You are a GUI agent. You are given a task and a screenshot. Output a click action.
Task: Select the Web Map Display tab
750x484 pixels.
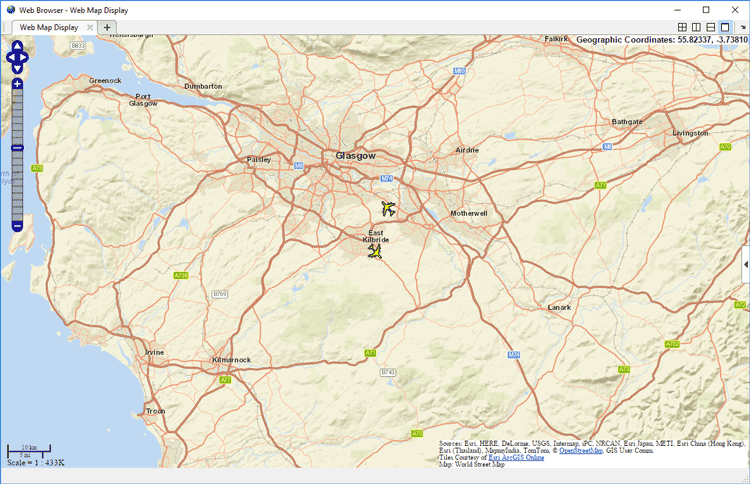pyautogui.click(x=49, y=27)
